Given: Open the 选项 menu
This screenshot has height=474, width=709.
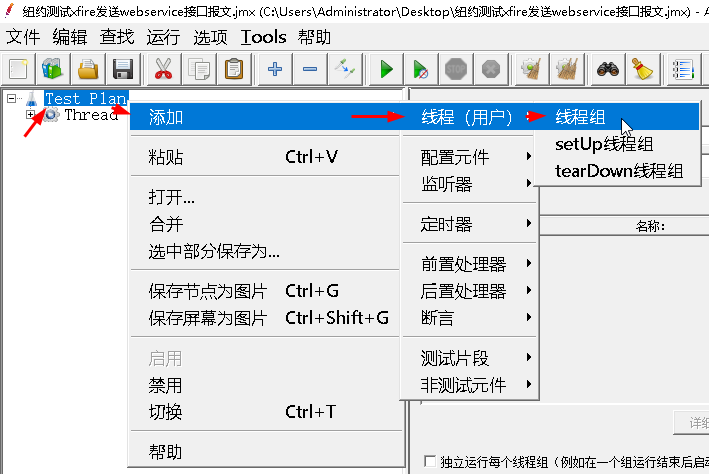Looking at the screenshot, I should [210, 37].
